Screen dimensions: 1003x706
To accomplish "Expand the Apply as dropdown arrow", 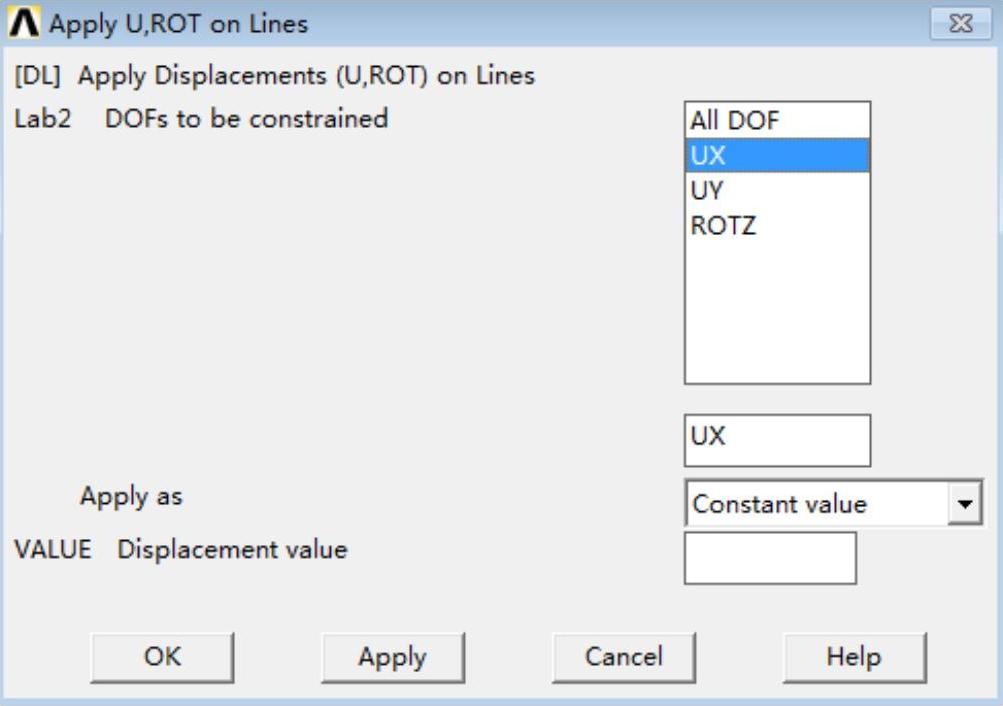I will click(x=964, y=504).
